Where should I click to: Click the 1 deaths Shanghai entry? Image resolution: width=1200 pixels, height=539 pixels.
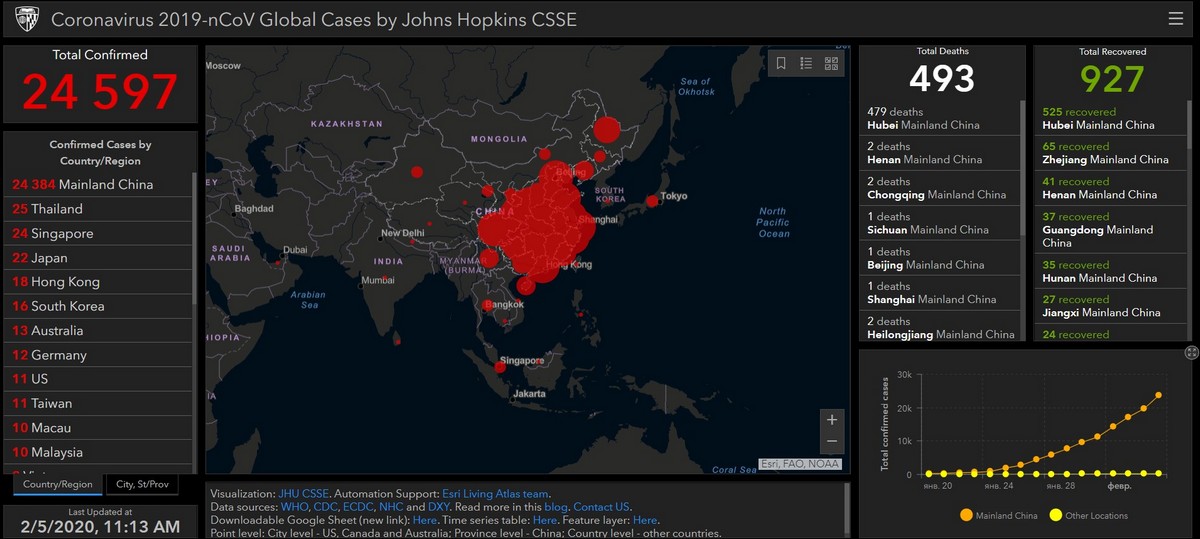point(939,293)
